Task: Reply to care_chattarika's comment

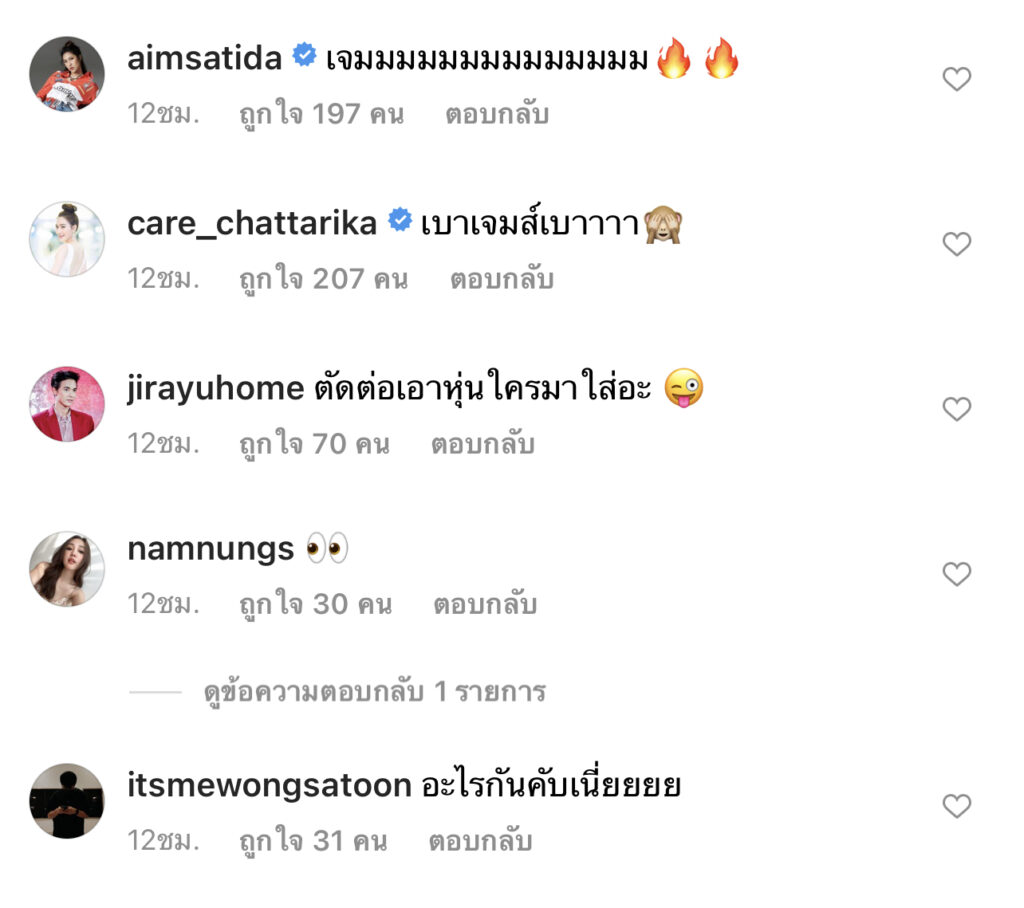Action: [501, 279]
